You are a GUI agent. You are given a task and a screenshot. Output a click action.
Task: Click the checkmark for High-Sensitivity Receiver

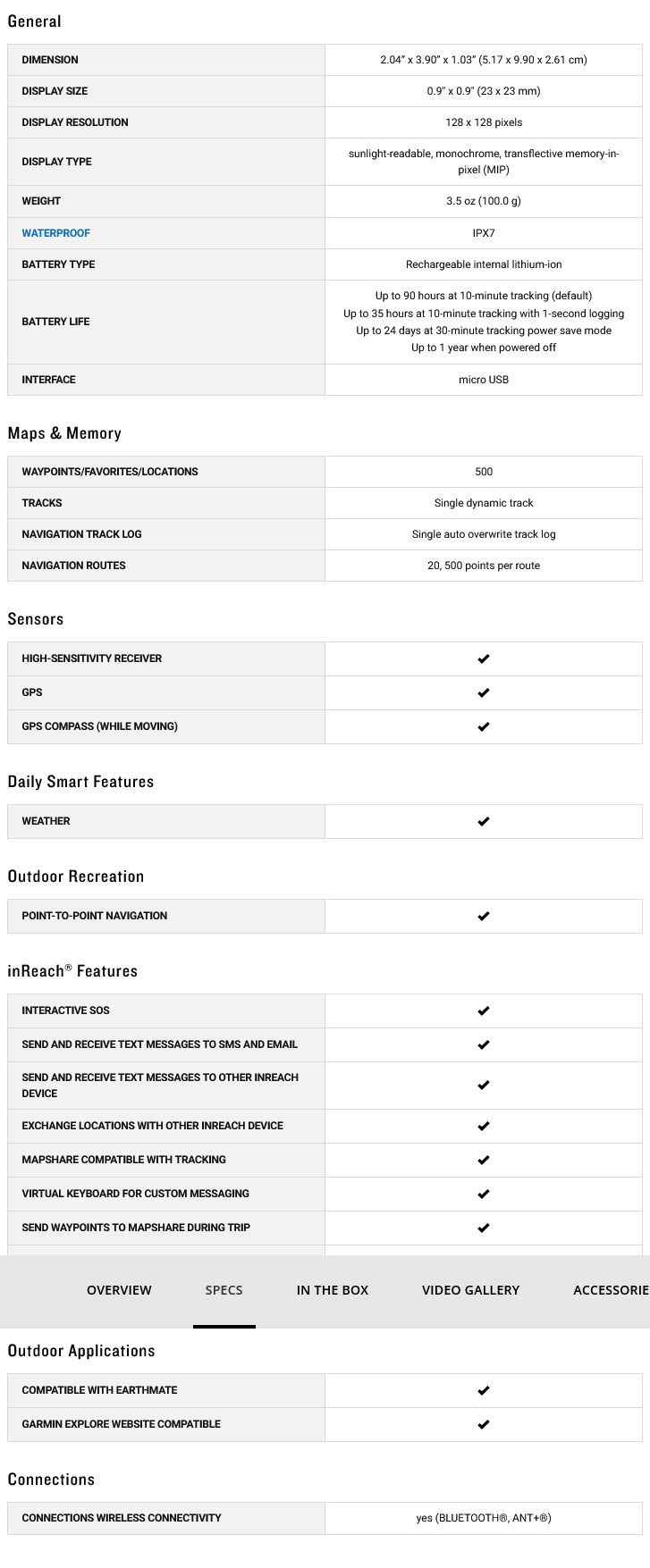click(x=484, y=658)
